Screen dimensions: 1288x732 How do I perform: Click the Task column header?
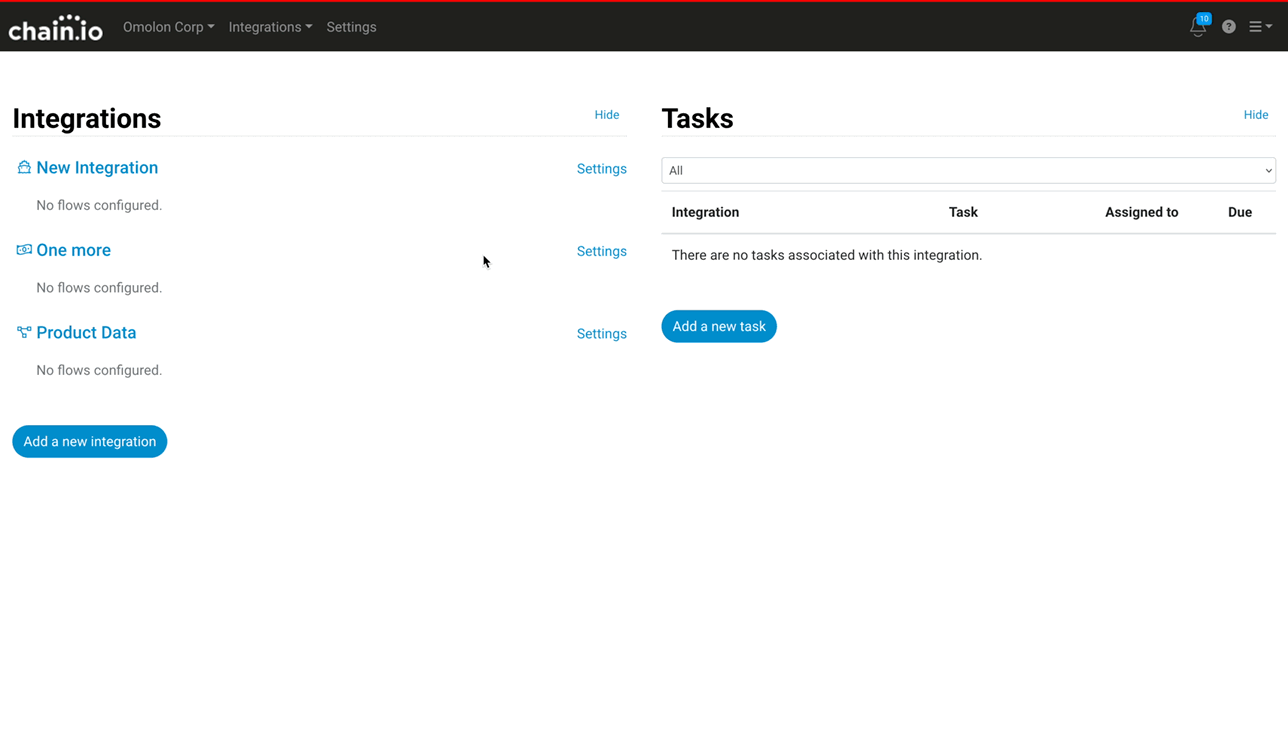pyautogui.click(x=963, y=212)
